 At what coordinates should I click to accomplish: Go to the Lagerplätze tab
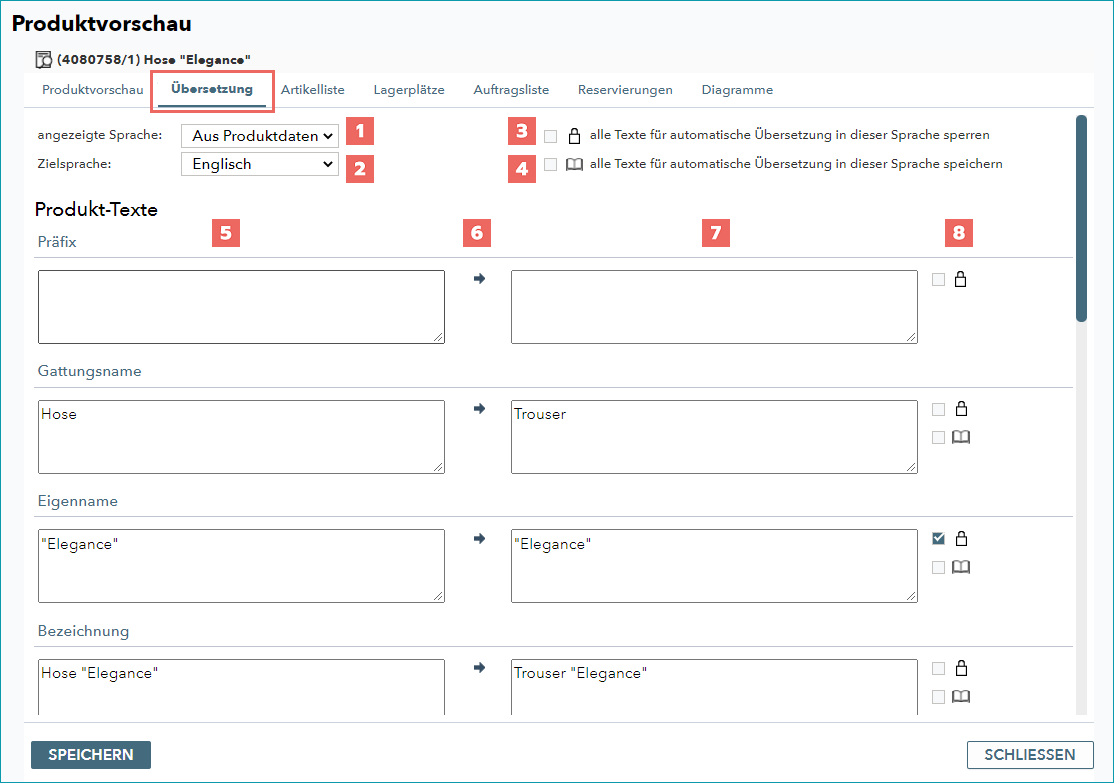[409, 90]
